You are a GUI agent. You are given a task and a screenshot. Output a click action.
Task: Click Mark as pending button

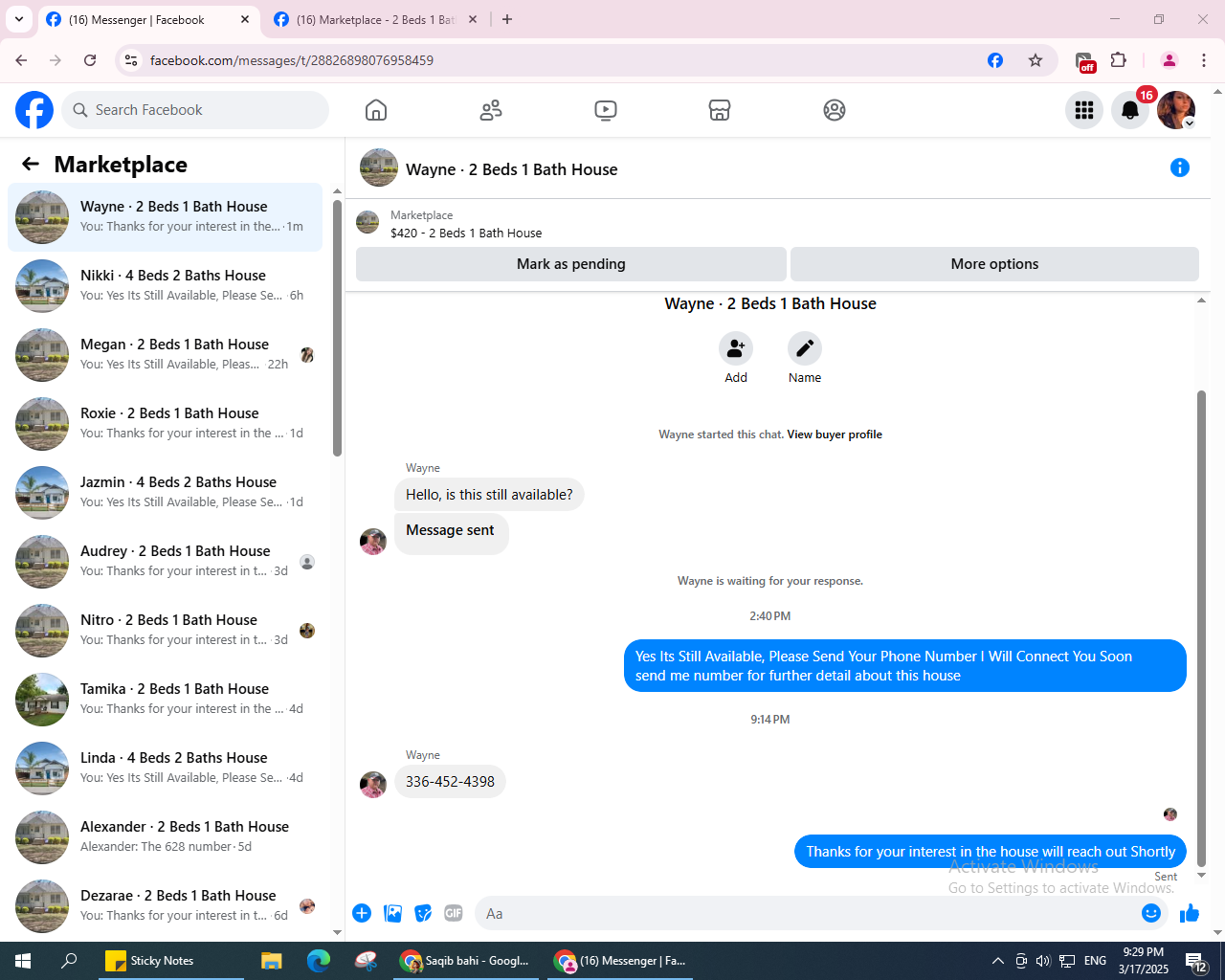coord(571,264)
